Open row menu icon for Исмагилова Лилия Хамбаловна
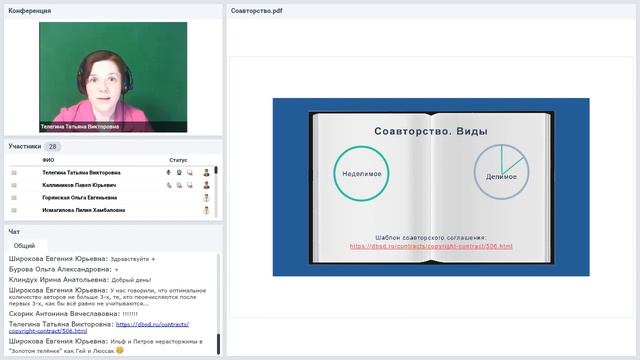 14,211
